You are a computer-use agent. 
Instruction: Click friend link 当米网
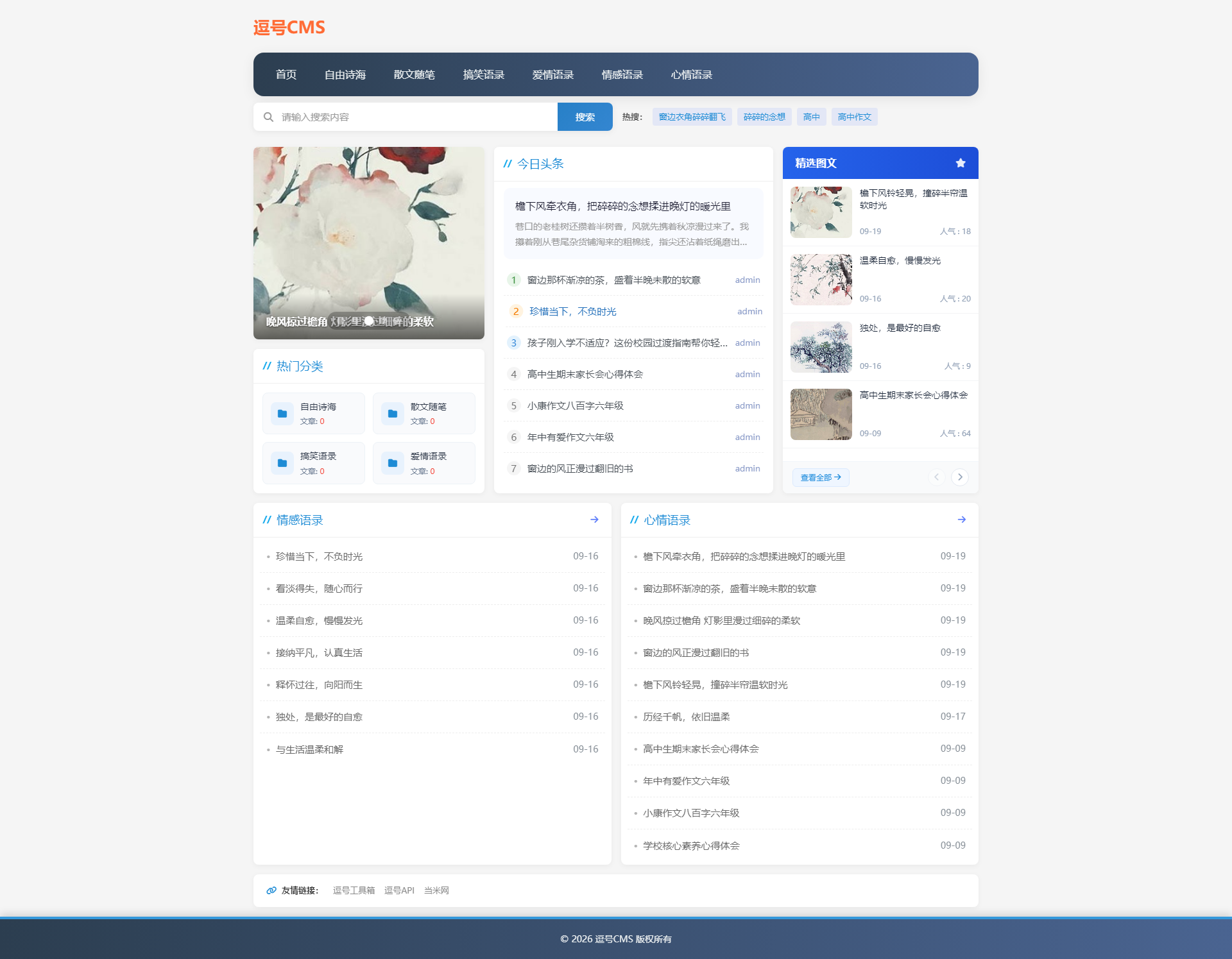pyautogui.click(x=436, y=890)
